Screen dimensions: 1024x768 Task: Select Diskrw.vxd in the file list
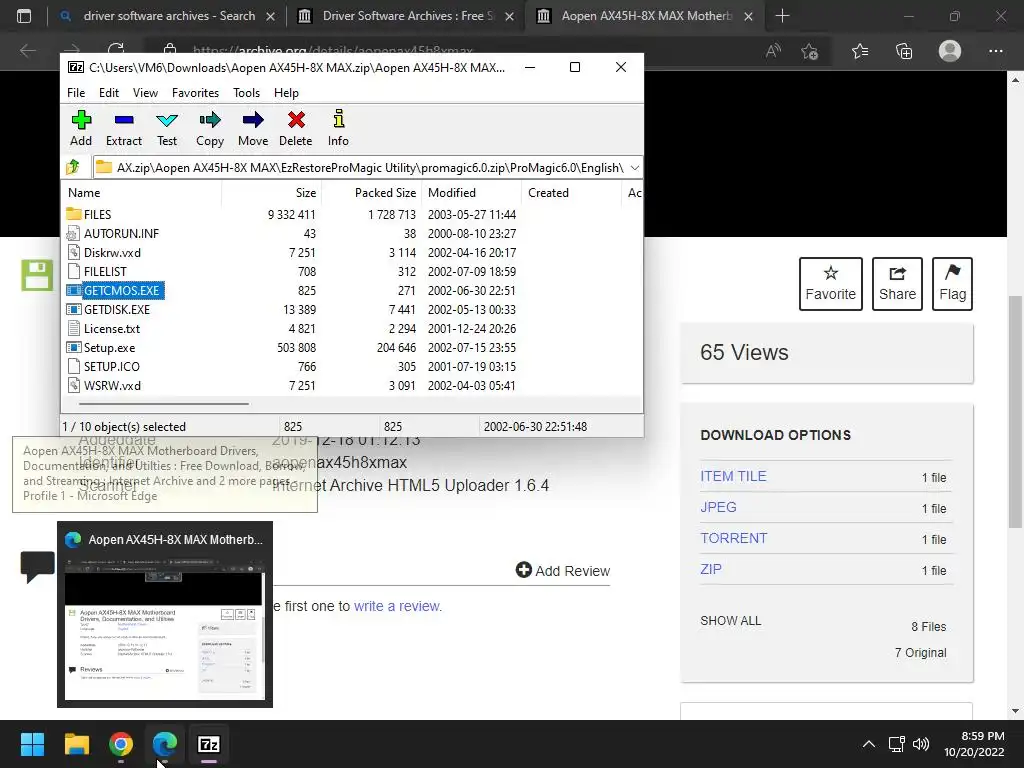pyautogui.click(x=112, y=252)
